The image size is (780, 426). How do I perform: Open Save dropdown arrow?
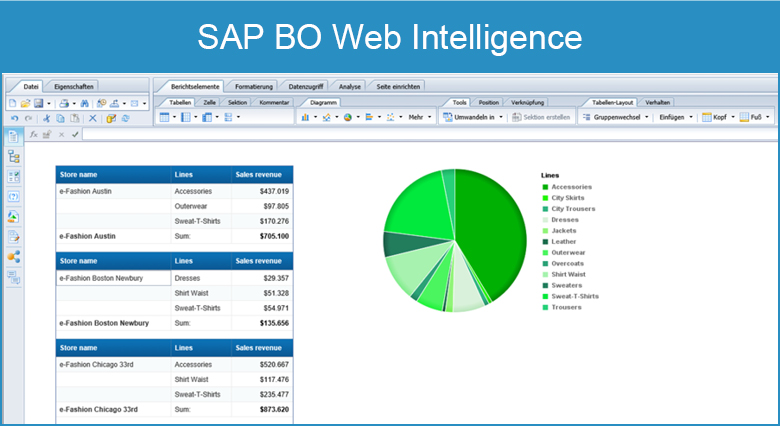click(48, 104)
